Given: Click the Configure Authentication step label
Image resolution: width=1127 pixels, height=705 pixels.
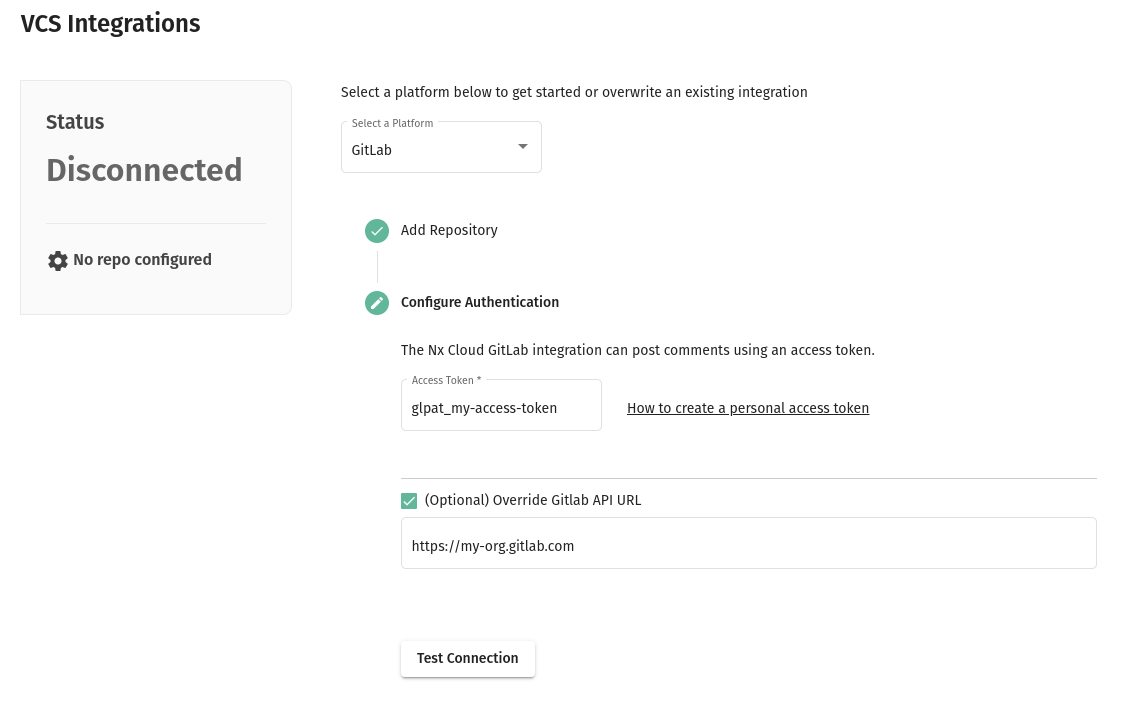Looking at the screenshot, I should point(480,302).
